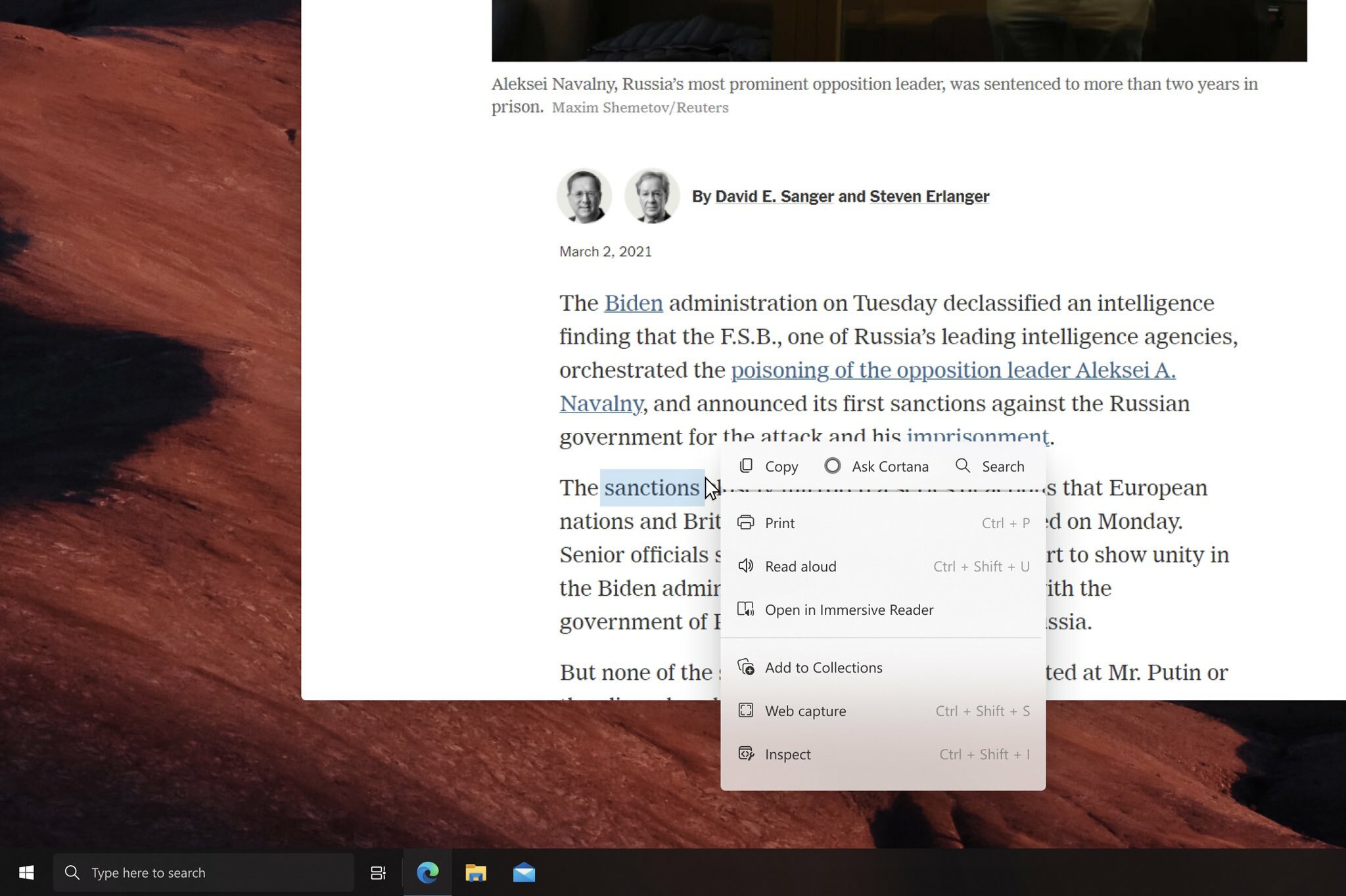Click the Ctrl + Shift + U shortcut text

[981, 566]
